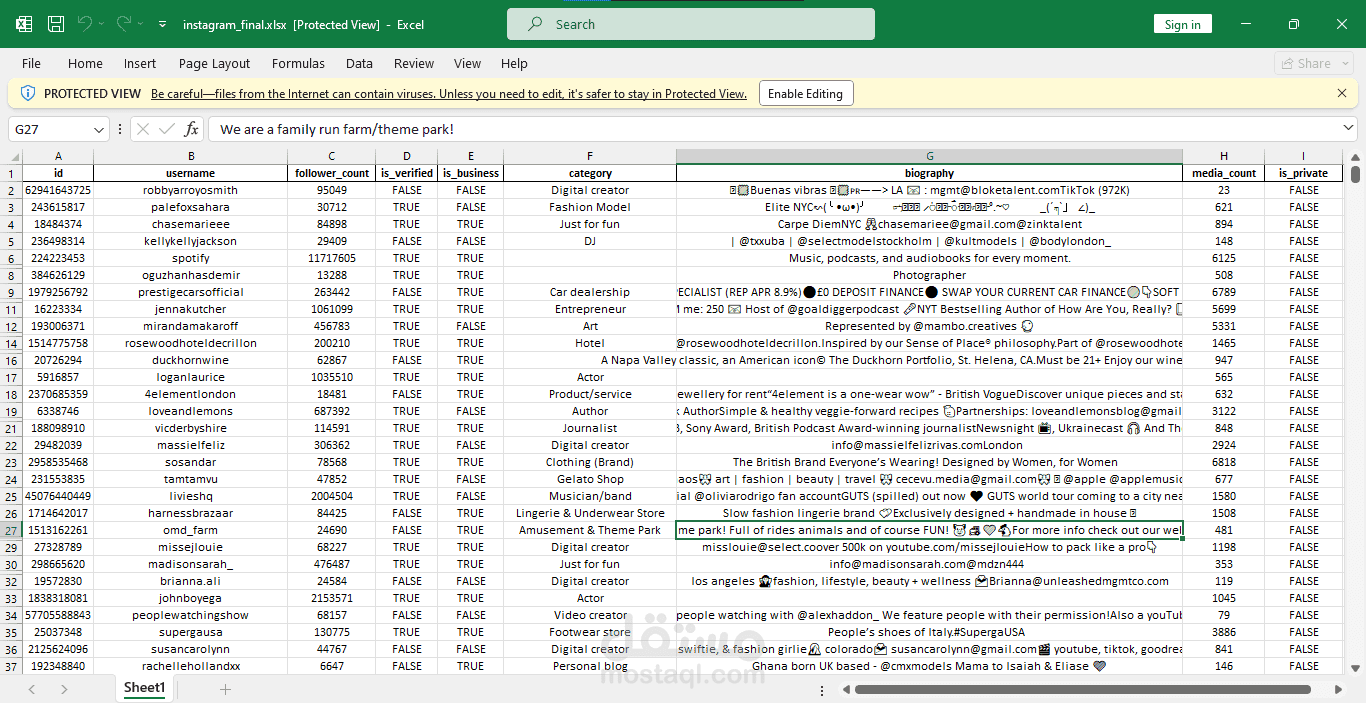Click the vertical scrollbar up arrow

(x=1356, y=156)
